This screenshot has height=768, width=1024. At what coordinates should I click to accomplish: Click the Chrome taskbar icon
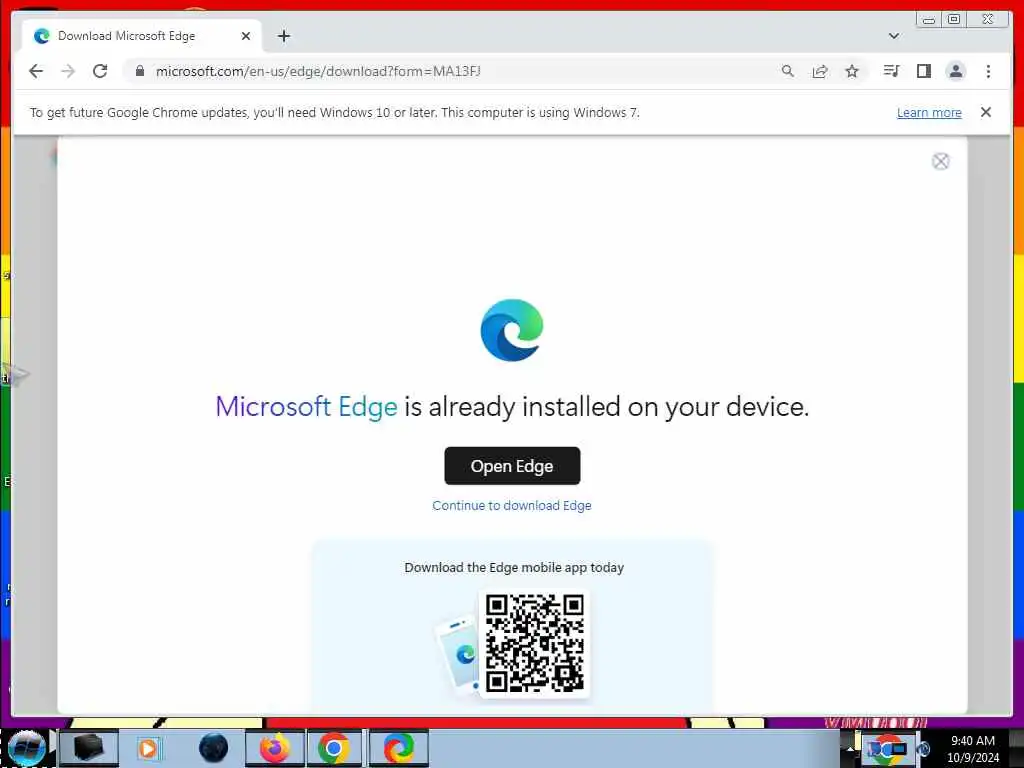click(334, 748)
